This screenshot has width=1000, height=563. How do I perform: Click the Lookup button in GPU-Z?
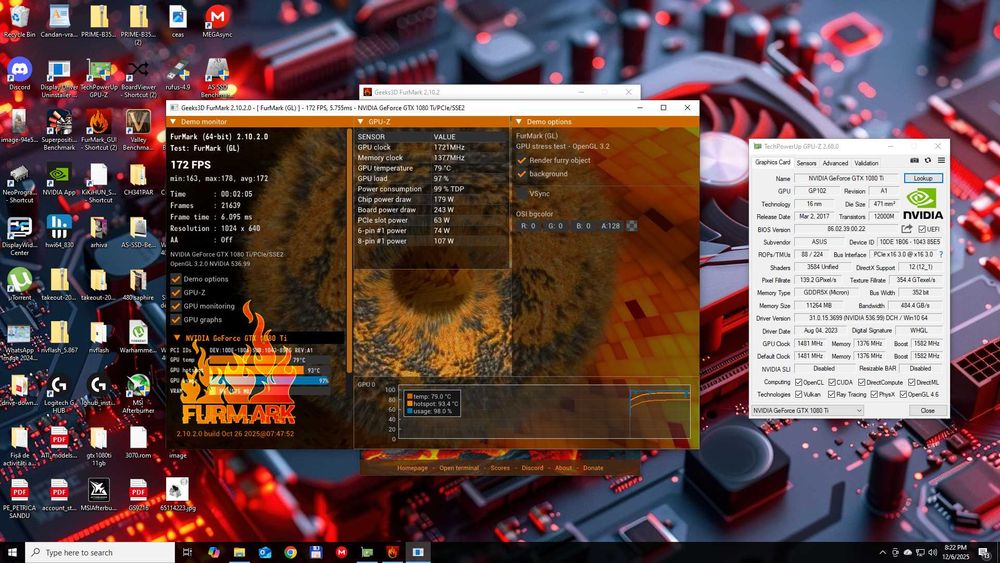pos(923,179)
